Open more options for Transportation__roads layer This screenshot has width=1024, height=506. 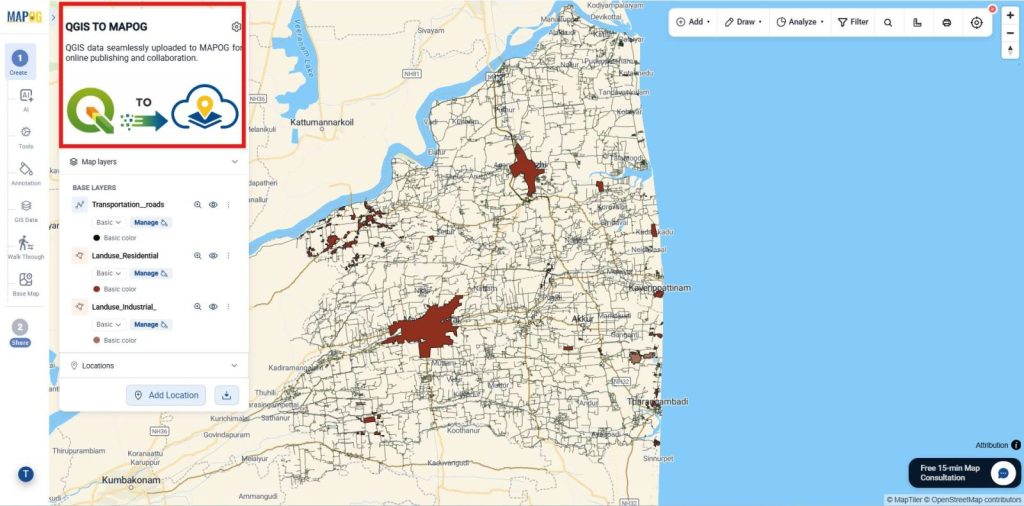click(x=229, y=204)
